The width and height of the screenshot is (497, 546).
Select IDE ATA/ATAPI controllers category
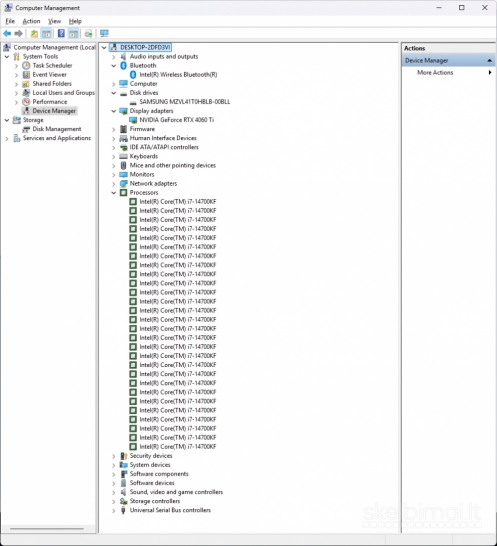pyautogui.click(x=164, y=147)
